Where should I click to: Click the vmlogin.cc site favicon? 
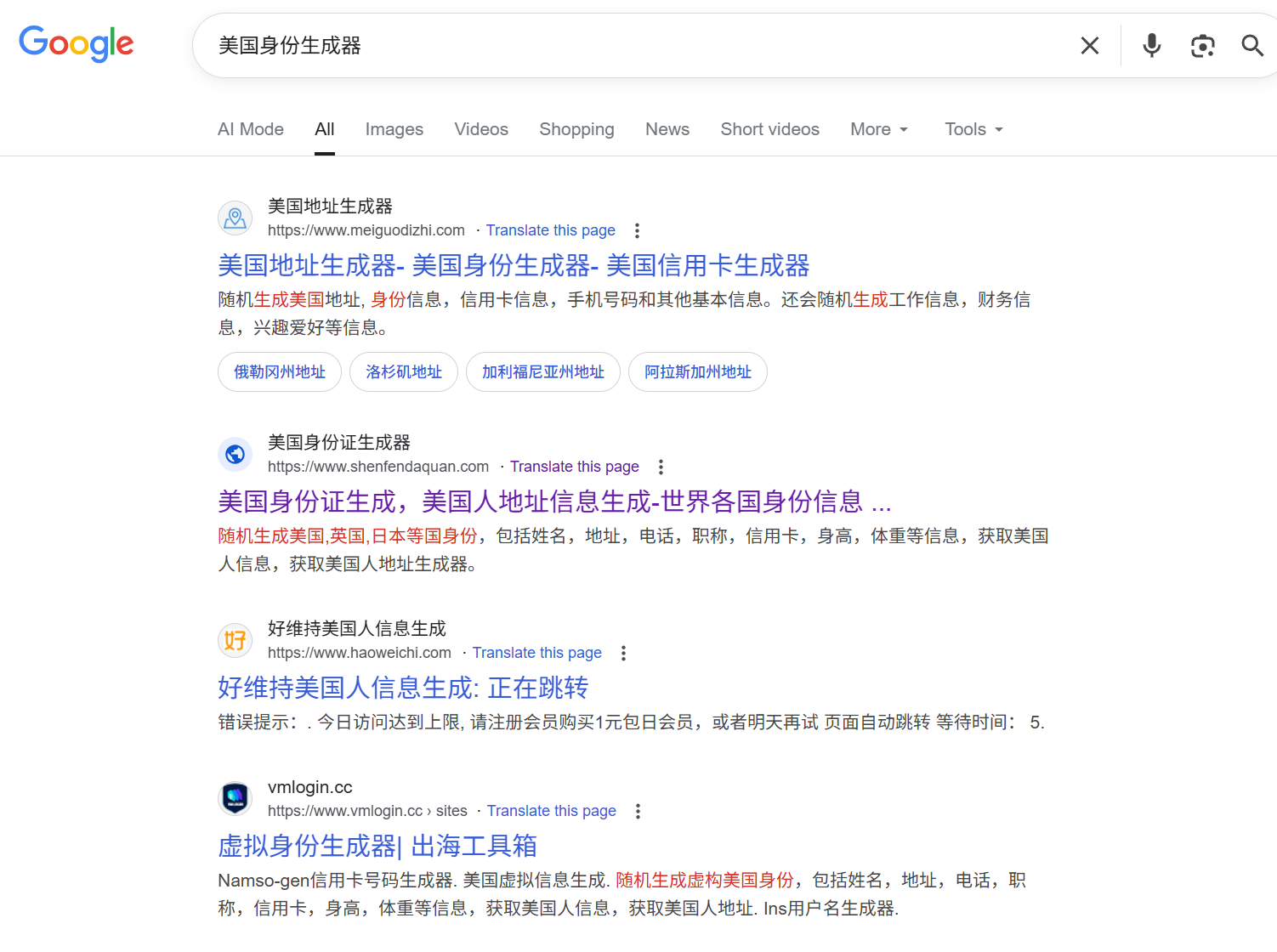click(x=236, y=799)
